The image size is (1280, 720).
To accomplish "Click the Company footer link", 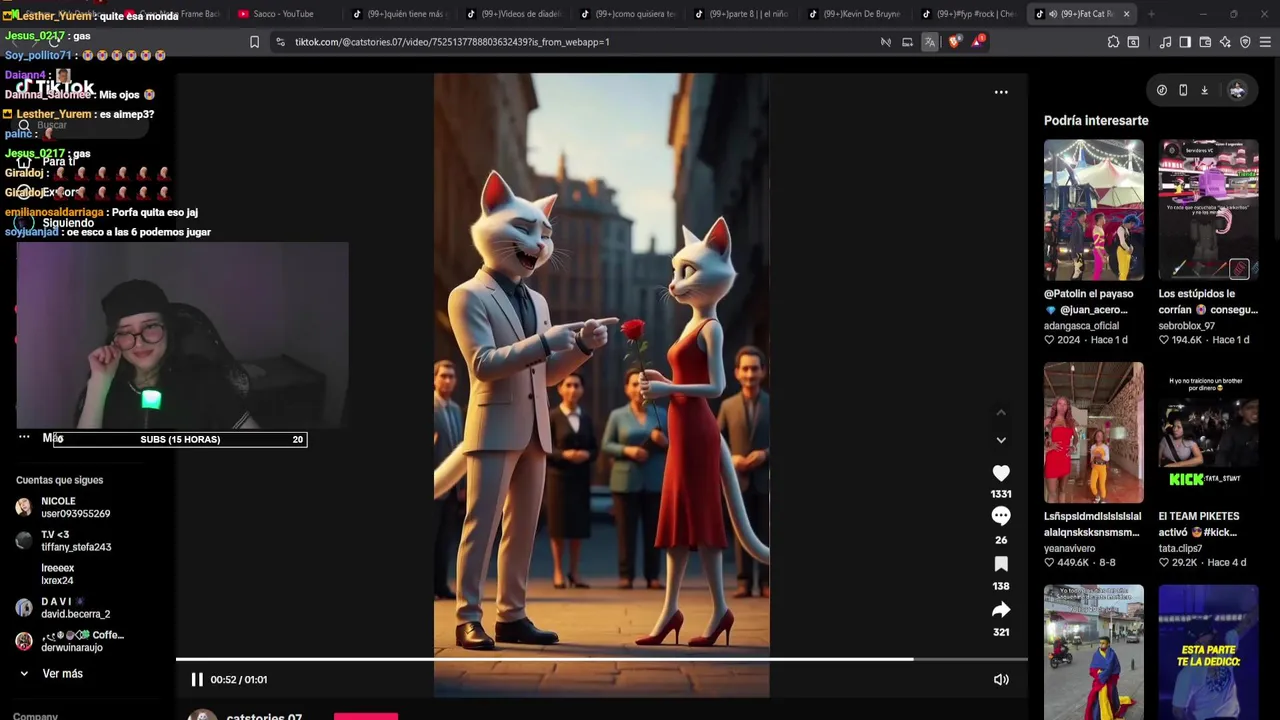I will [x=36, y=716].
